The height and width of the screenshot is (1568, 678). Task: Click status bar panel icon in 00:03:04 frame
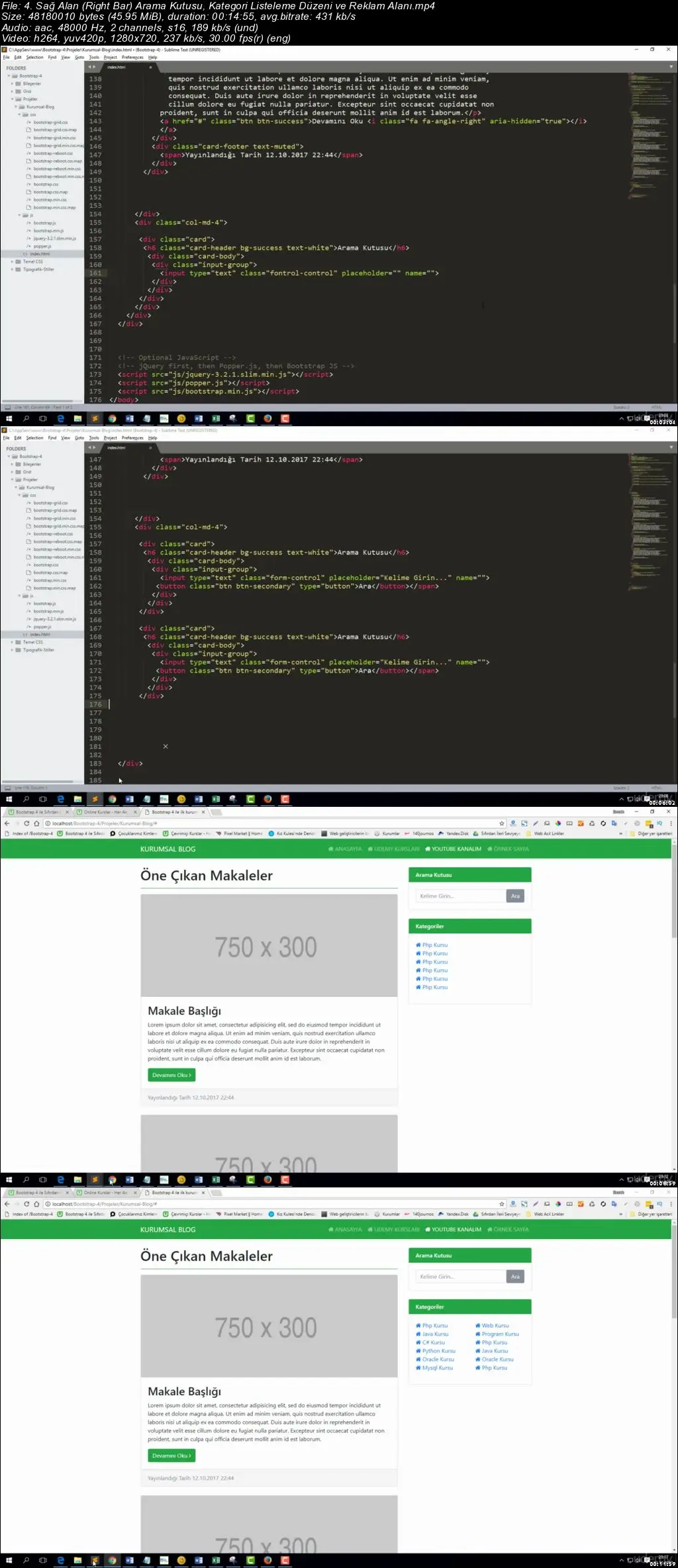(7, 407)
